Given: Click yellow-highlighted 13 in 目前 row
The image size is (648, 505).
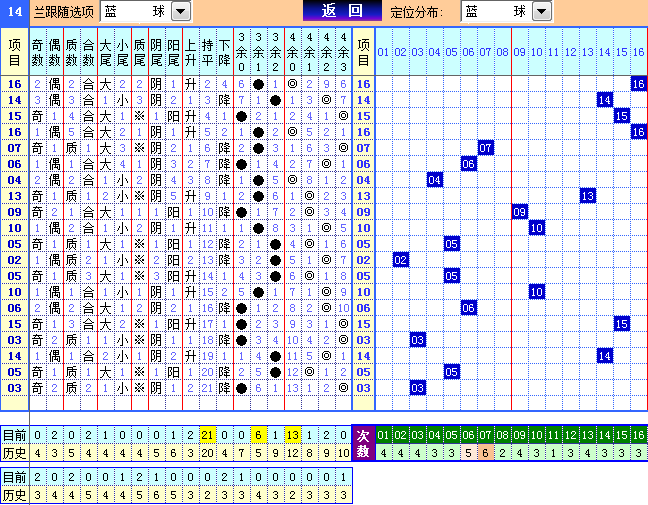Looking at the screenshot, I should click(x=293, y=435).
